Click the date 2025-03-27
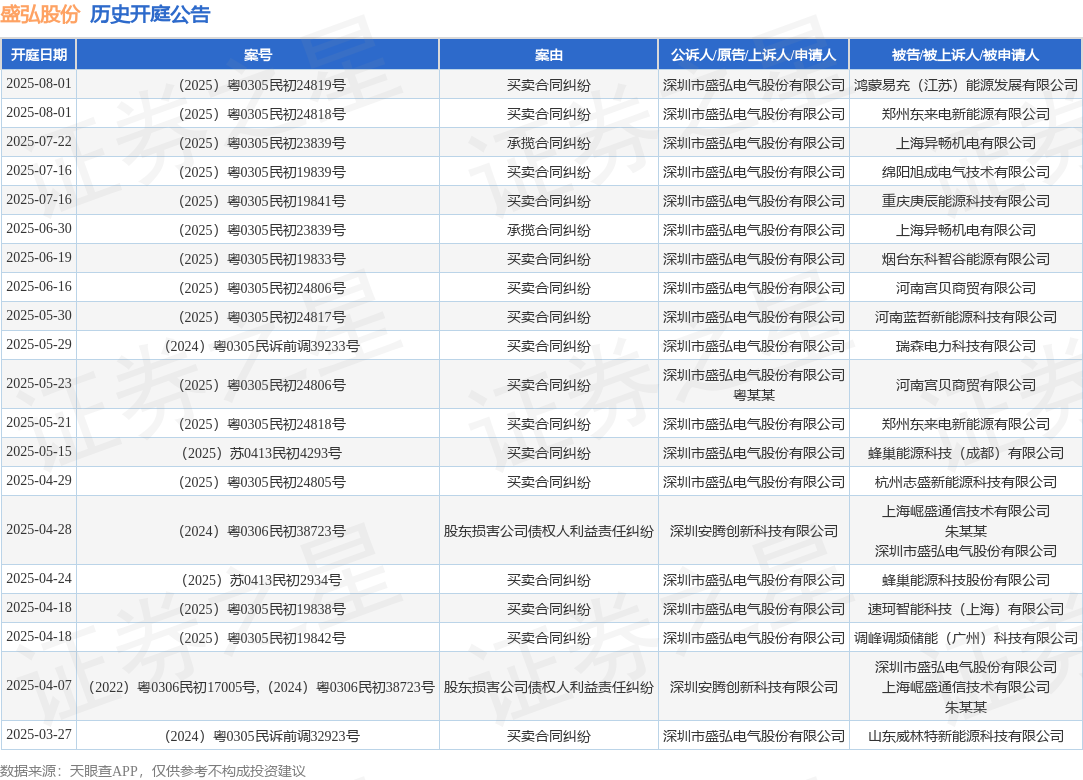This screenshot has width=1083, height=780. tap(39, 735)
